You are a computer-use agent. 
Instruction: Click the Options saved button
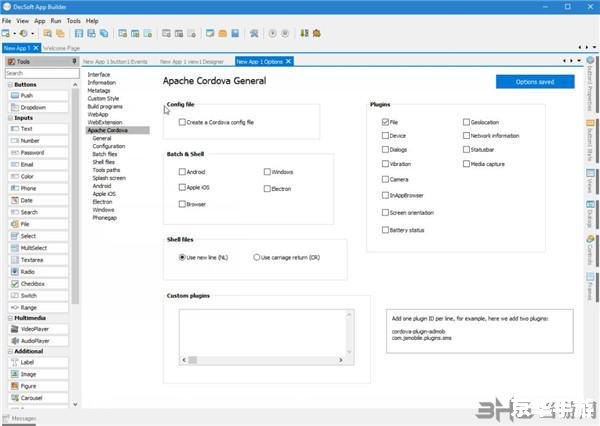coord(535,82)
